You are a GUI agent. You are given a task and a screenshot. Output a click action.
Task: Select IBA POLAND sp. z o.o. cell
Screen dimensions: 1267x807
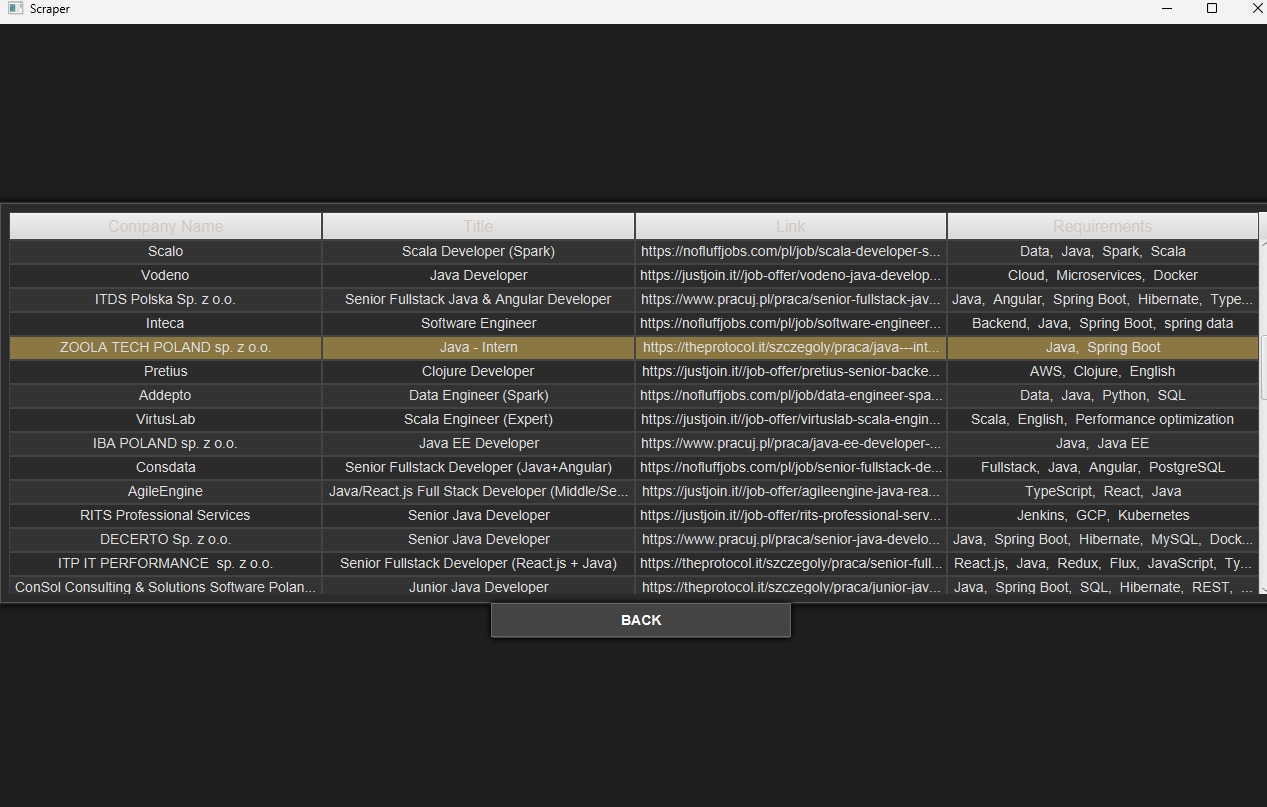click(x=166, y=443)
